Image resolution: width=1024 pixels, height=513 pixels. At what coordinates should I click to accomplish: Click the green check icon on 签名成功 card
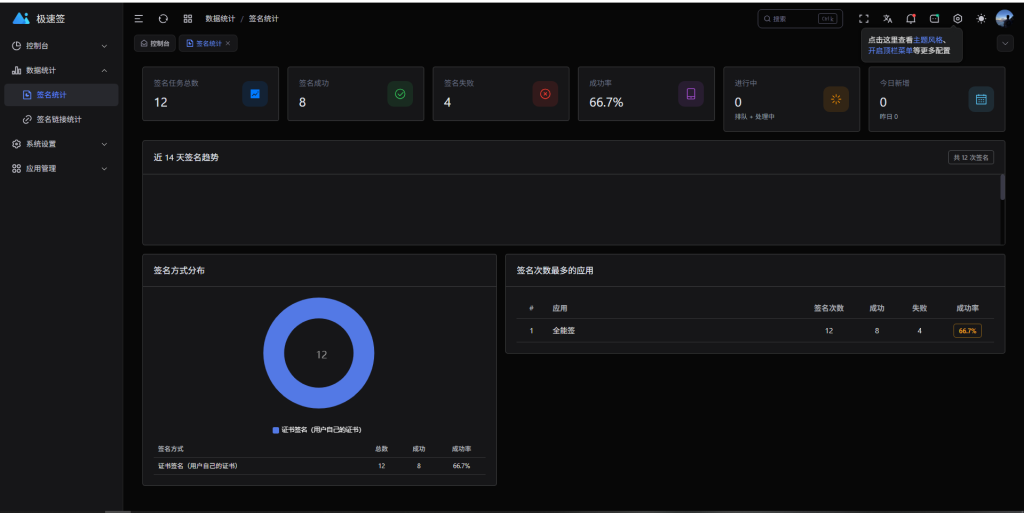click(x=400, y=94)
